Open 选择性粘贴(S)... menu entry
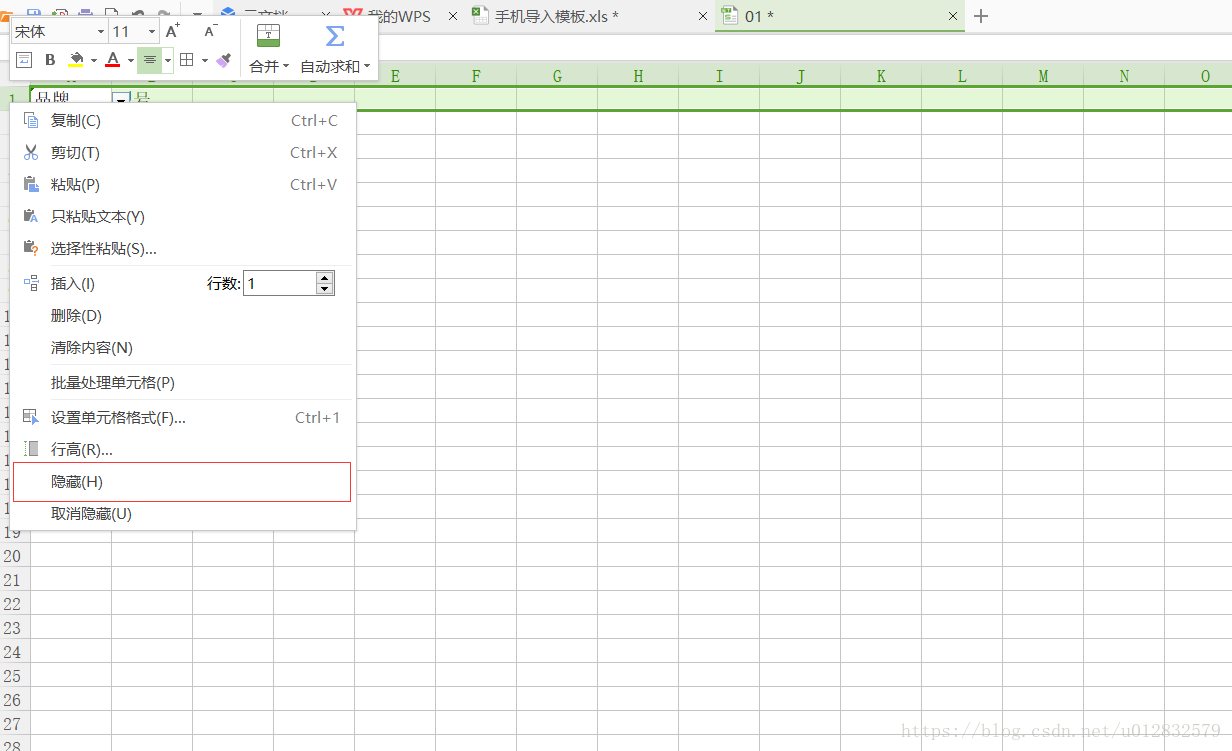This screenshot has height=751, width=1232. point(184,249)
